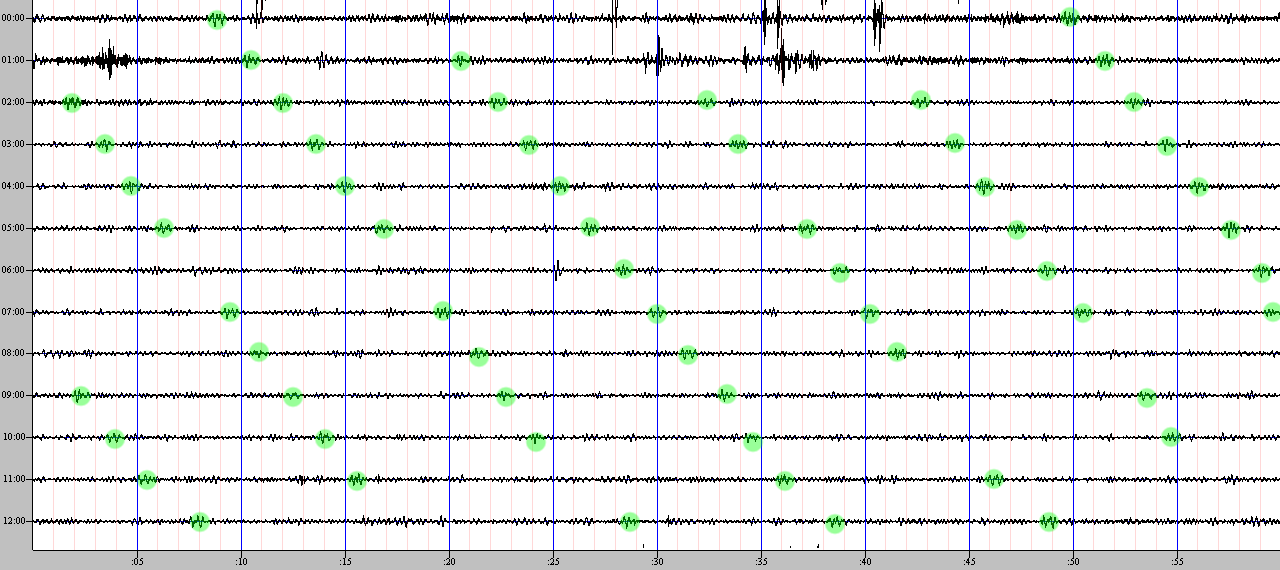Click the 00:00 hour label
Screen dimensions: 1280x570
14,18
